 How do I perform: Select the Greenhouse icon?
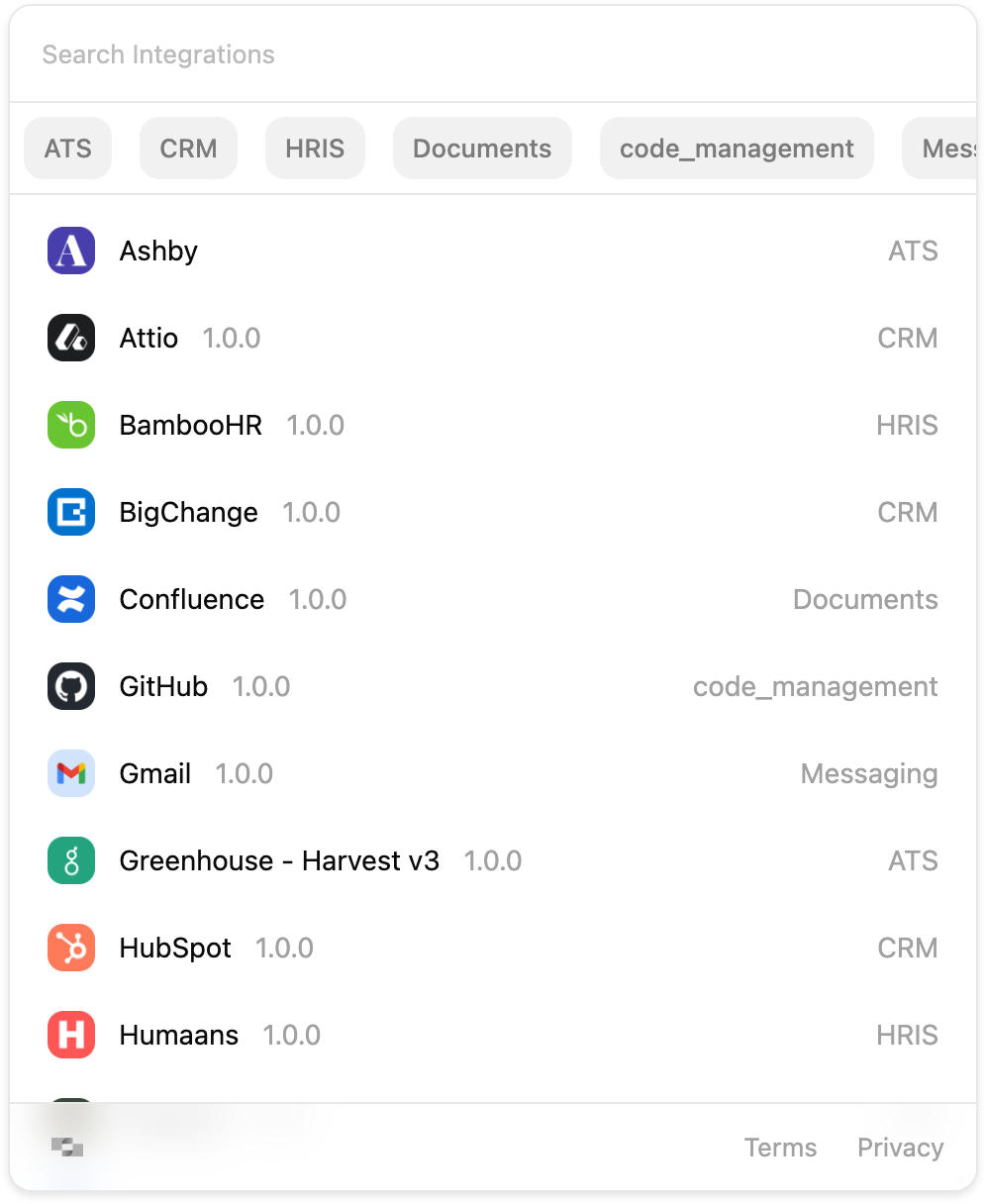tap(70, 860)
